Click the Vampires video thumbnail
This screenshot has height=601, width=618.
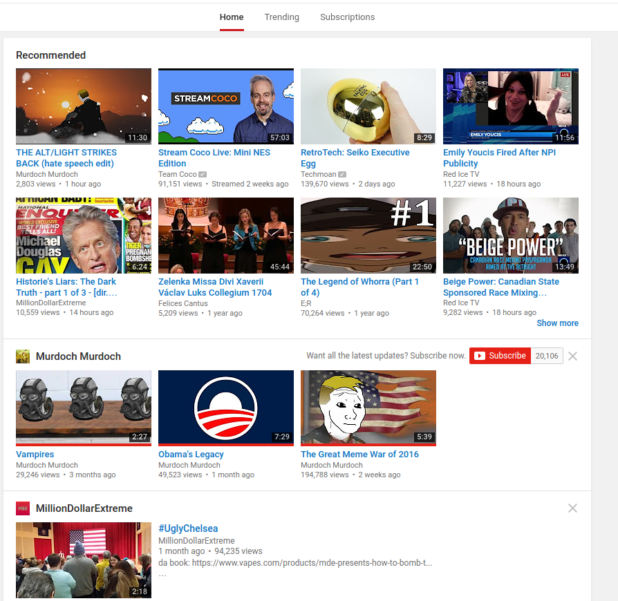click(84, 407)
